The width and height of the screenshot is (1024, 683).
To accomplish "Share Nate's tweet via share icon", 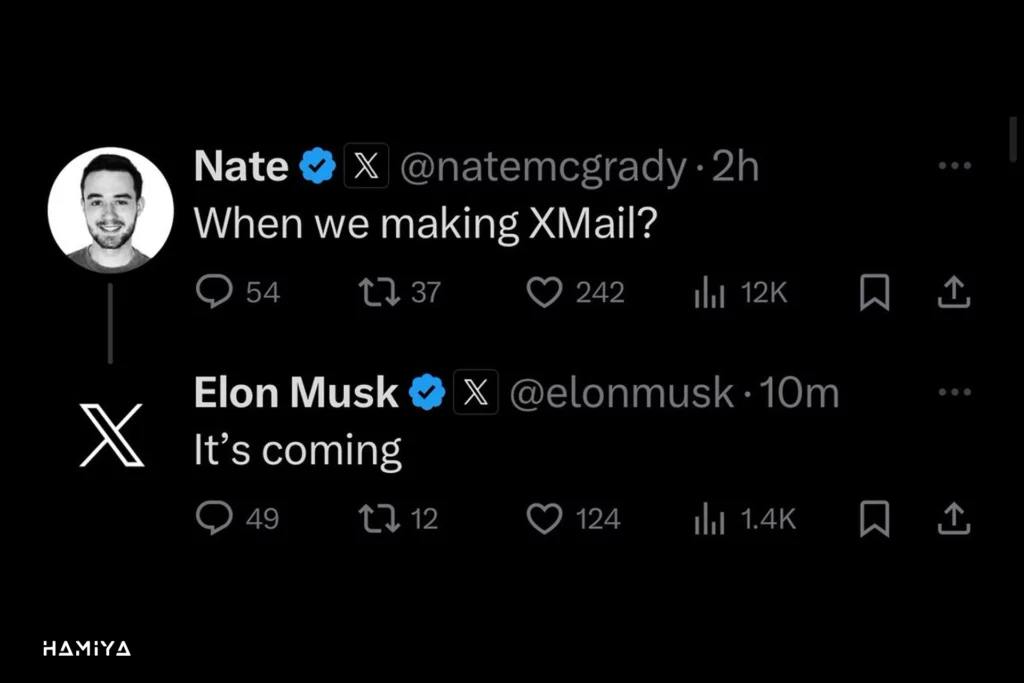I will coord(954,292).
